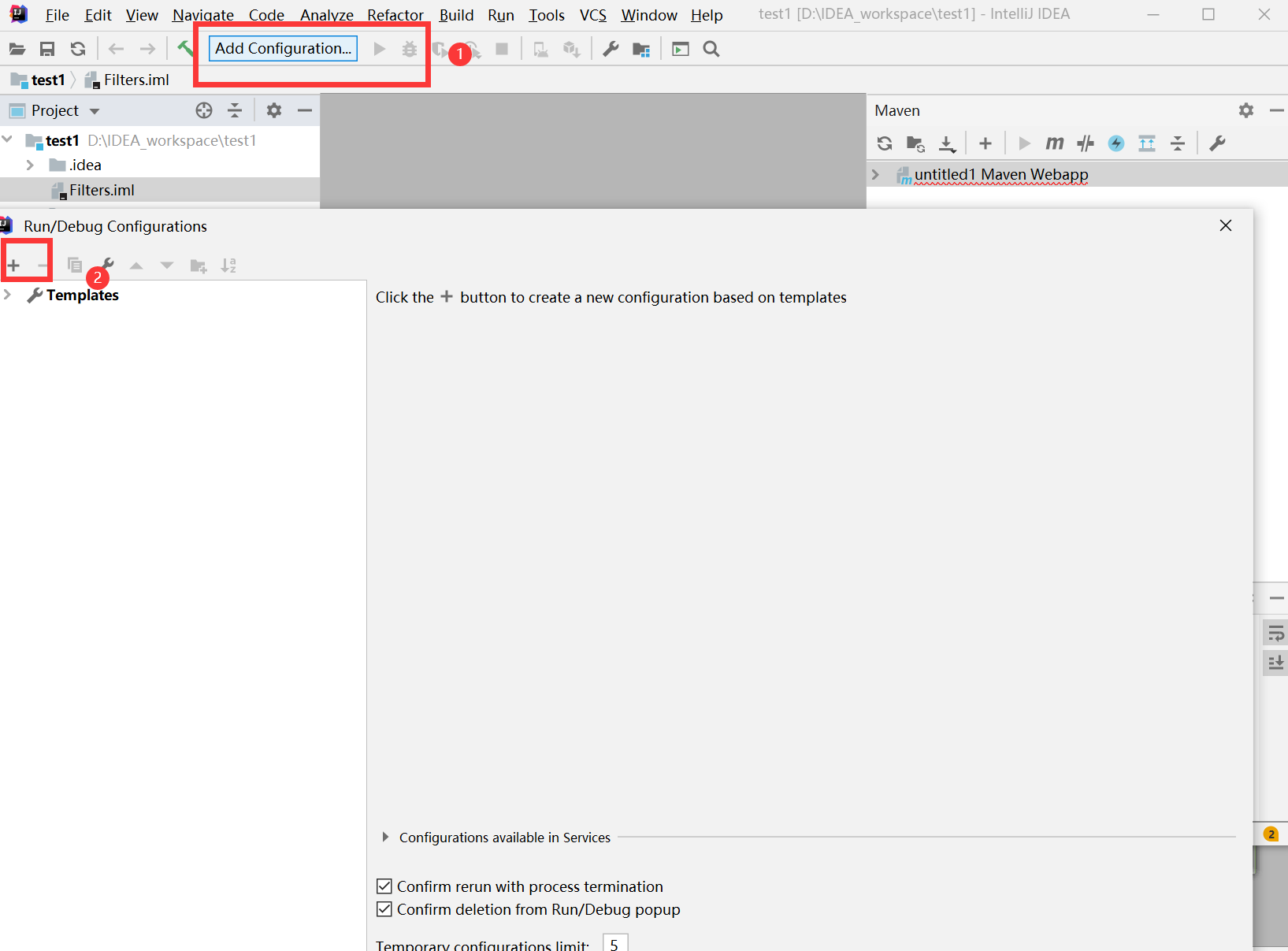Click the Back navigation arrow
This screenshot has height=951, width=1288.
116,49
